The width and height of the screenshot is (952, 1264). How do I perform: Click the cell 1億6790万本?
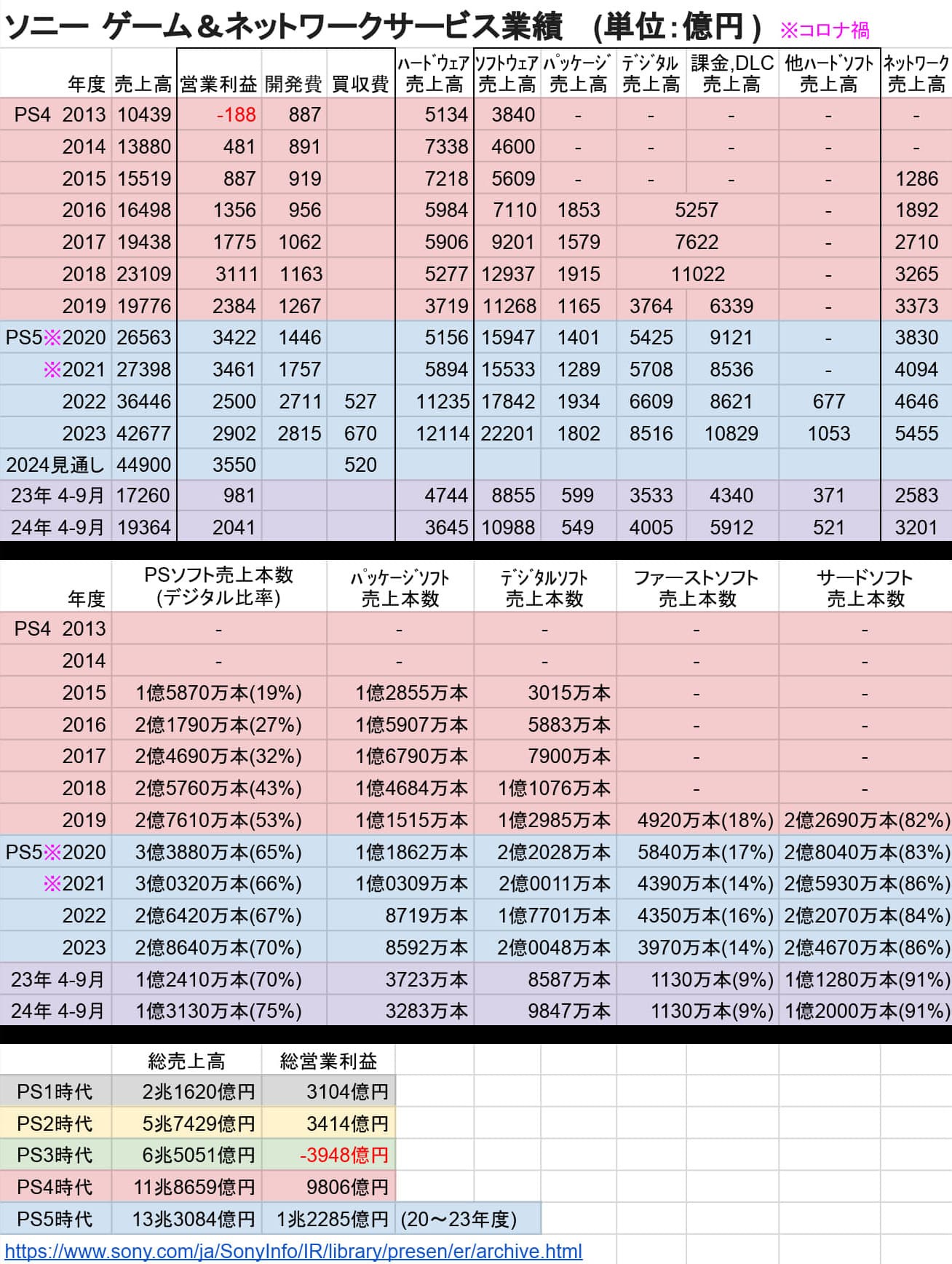click(x=411, y=757)
